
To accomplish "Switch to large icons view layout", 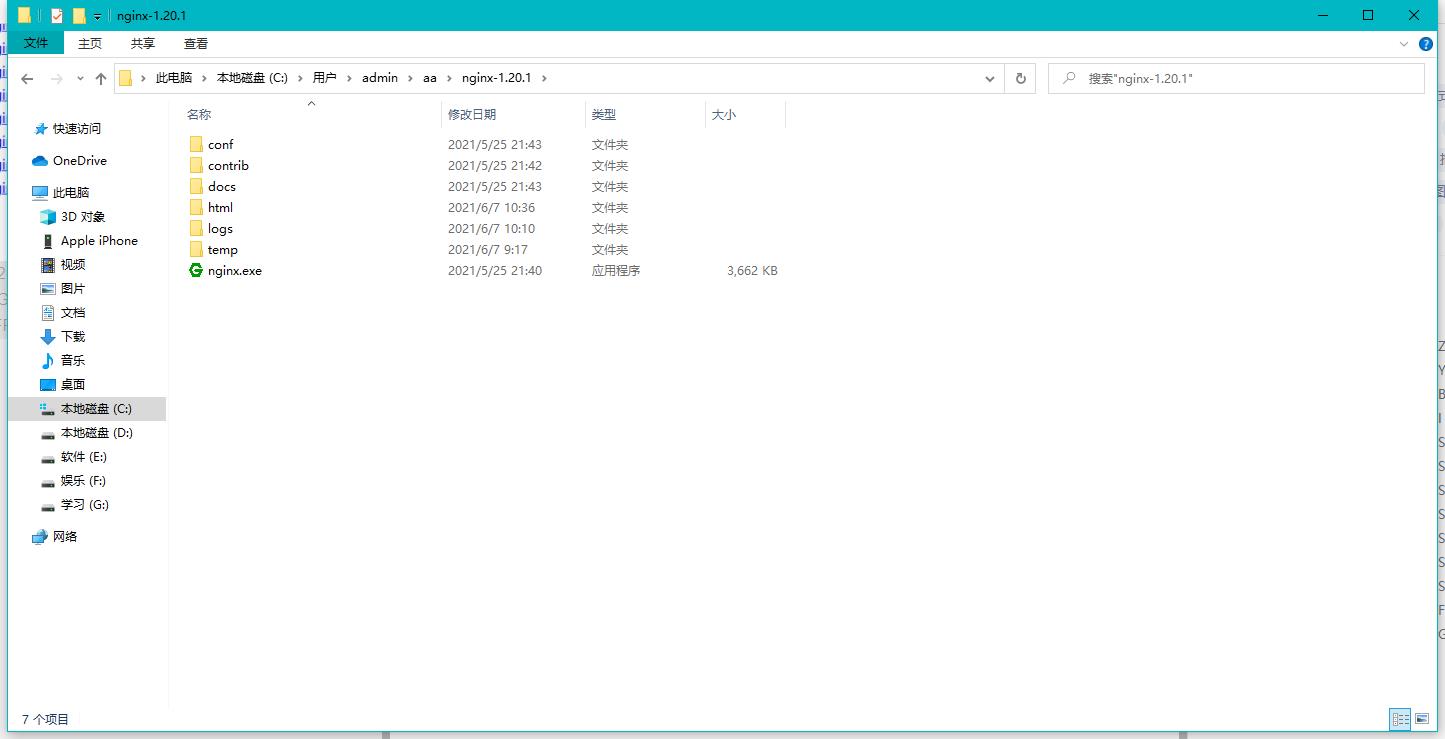I will coord(1422,719).
